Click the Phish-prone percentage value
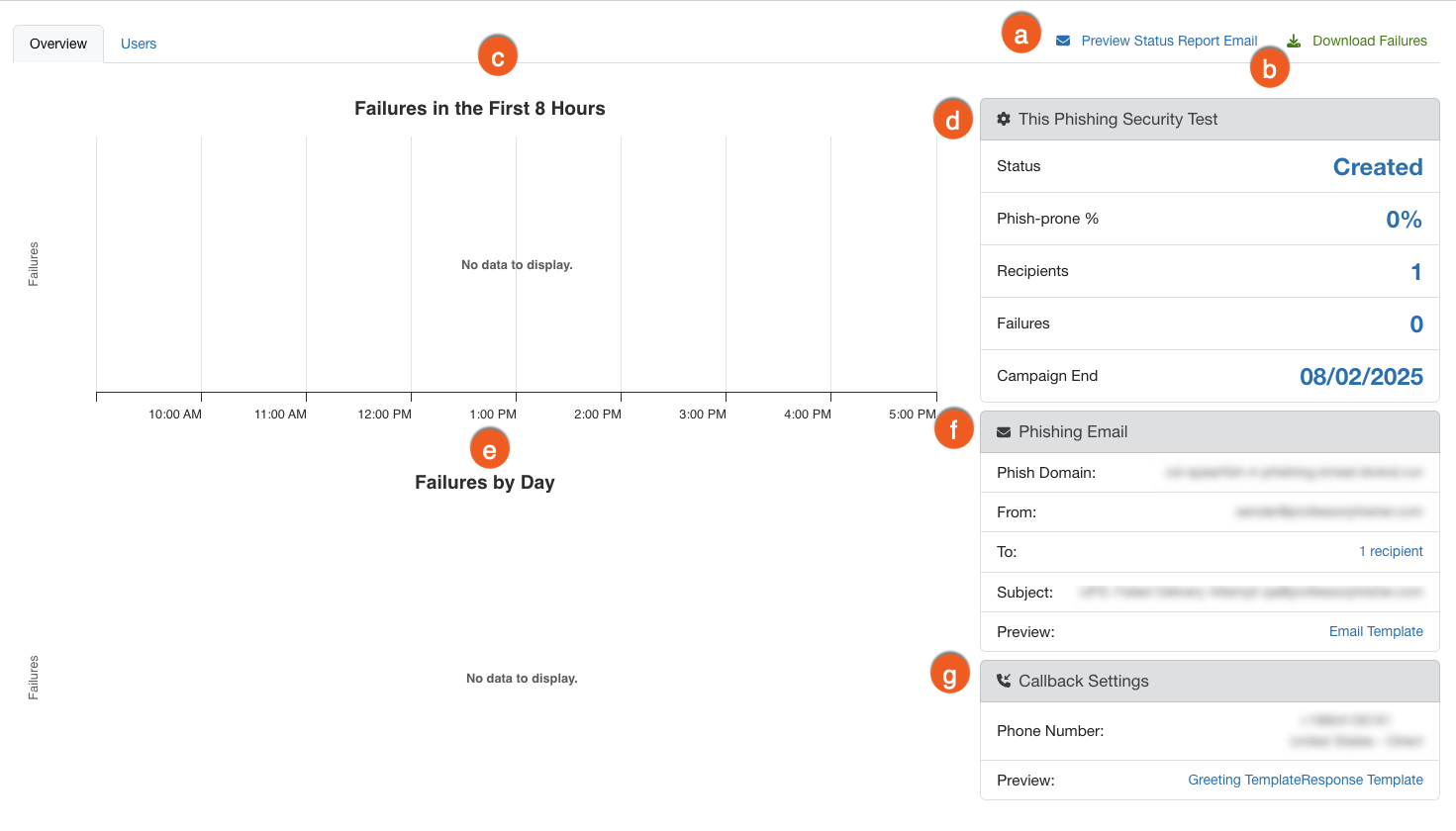Viewport: 1456px width, 831px height. (1404, 219)
